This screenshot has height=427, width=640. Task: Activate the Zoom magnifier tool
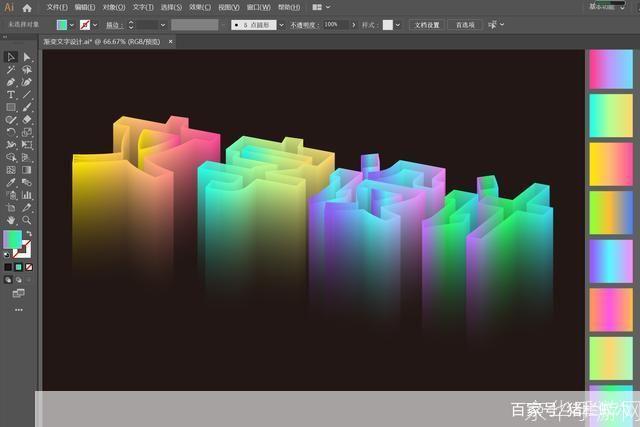point(27,219)
